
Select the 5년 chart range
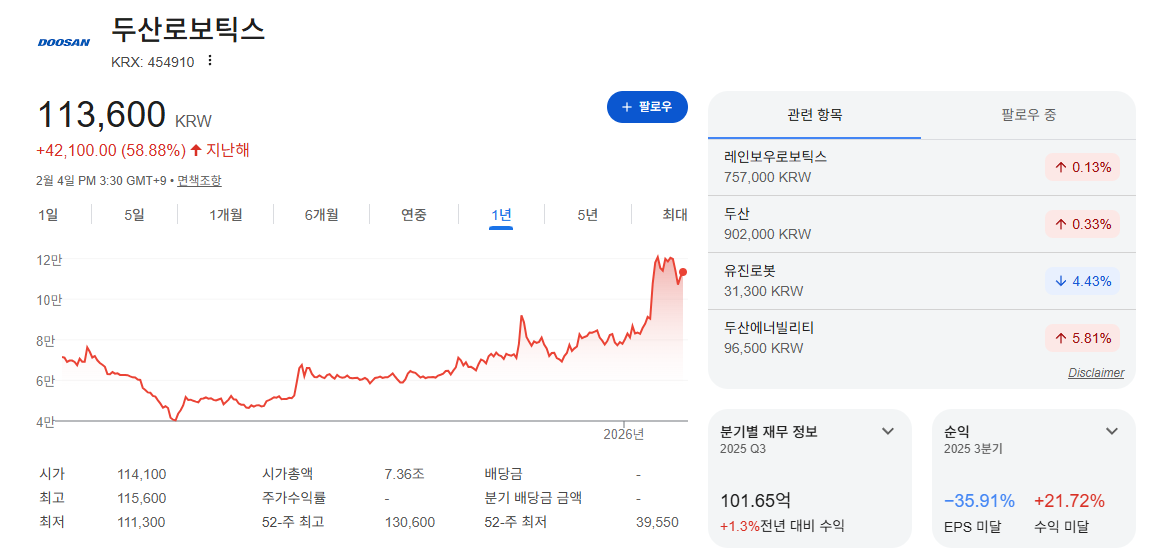tap(587, 215)
